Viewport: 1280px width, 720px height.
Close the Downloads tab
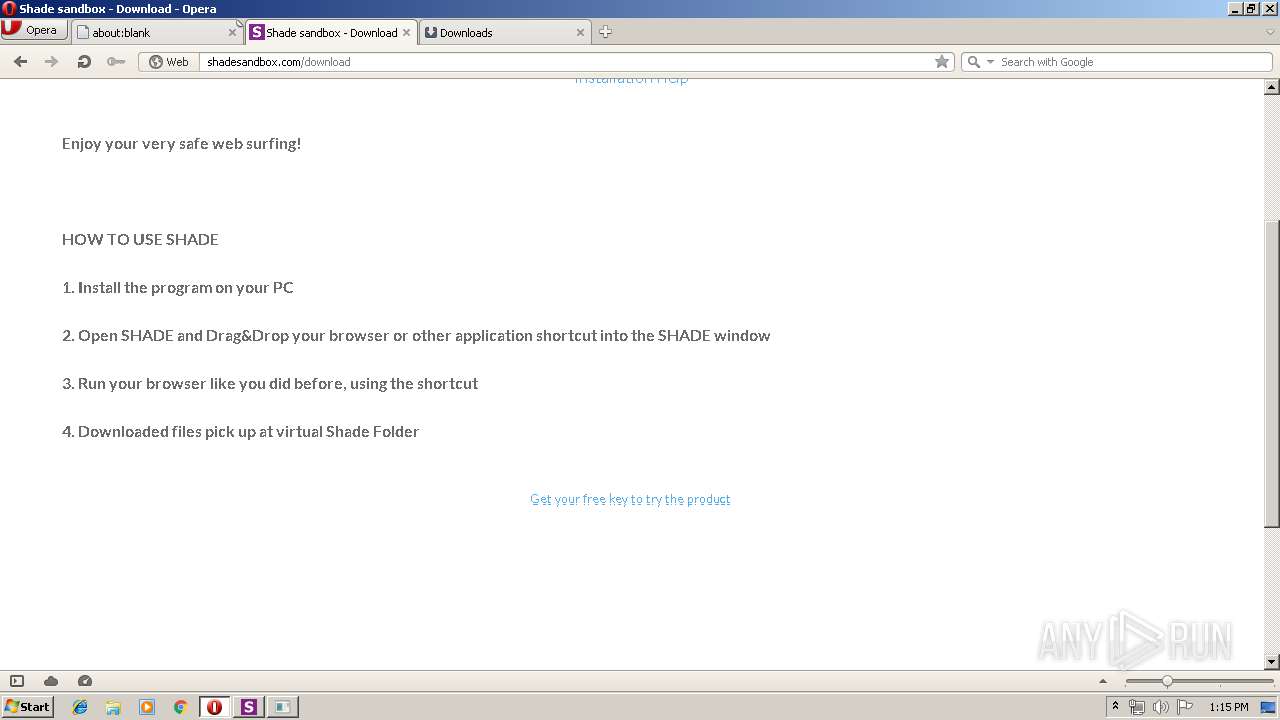tap(580, 32)
